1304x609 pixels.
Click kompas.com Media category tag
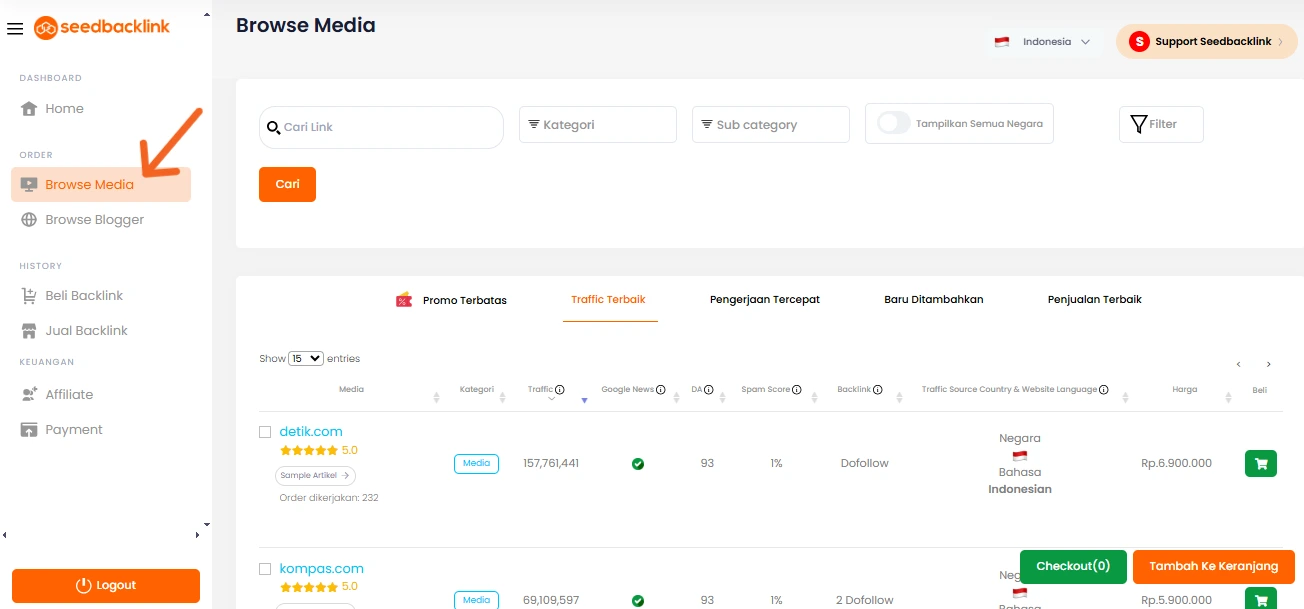coord(476,600)
